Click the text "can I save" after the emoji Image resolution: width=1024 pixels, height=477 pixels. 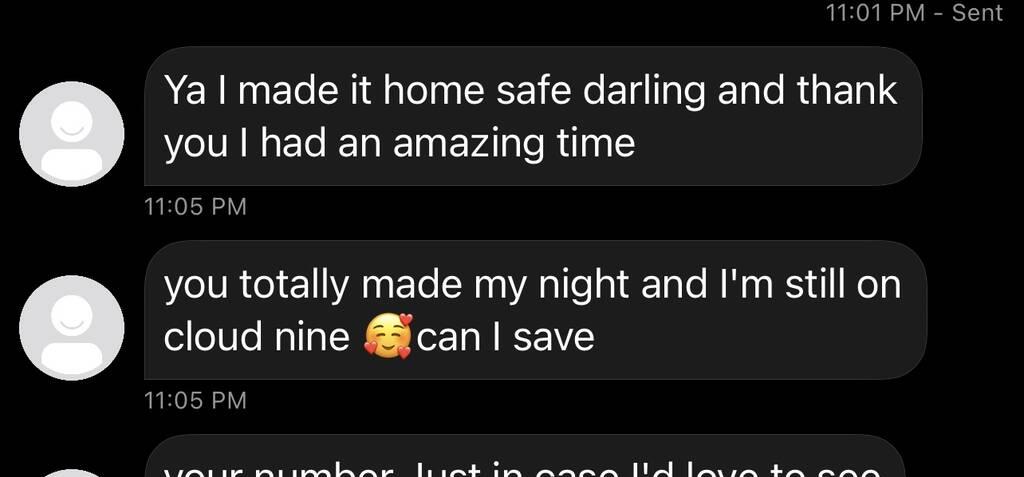pos(505,337)
